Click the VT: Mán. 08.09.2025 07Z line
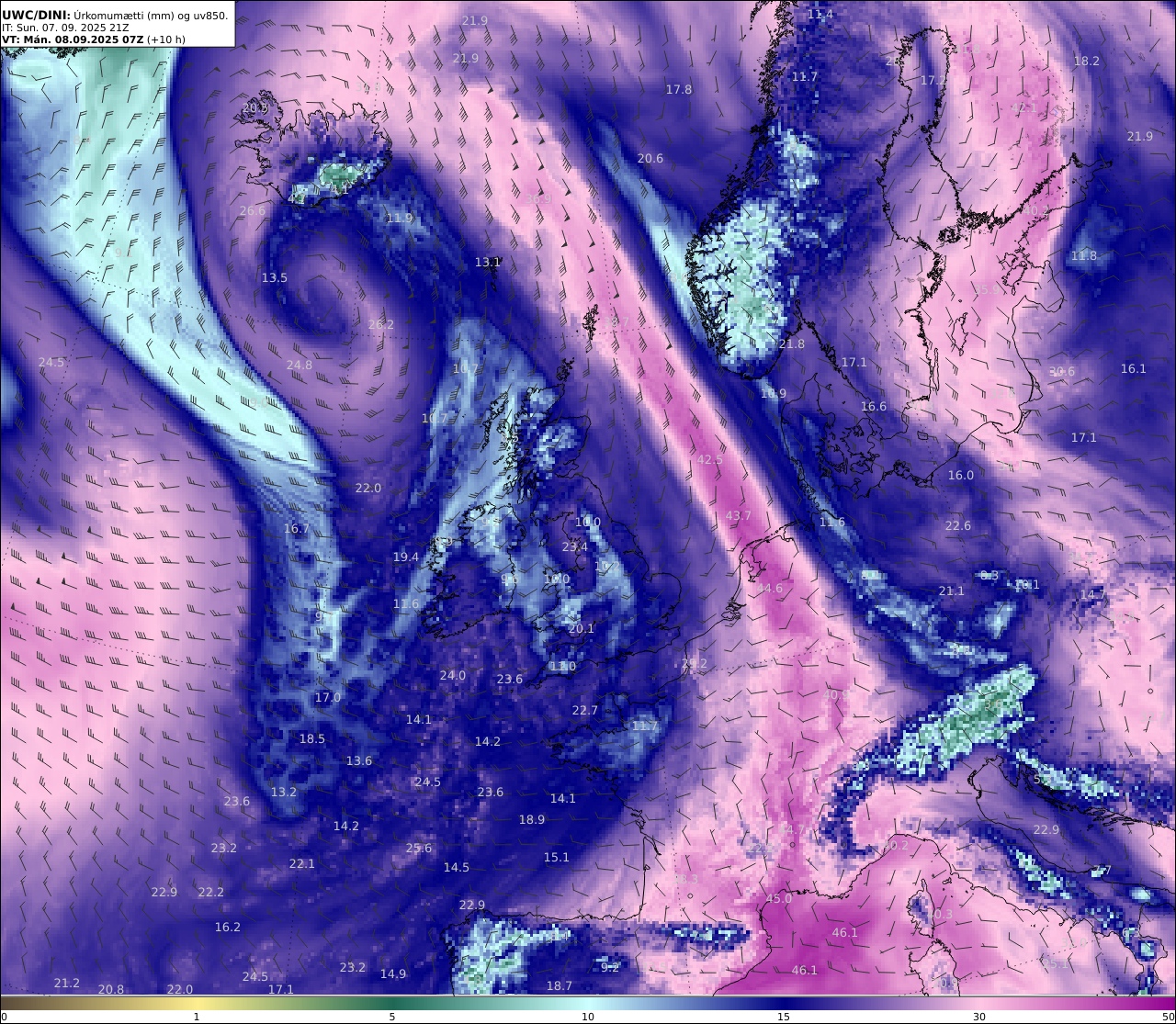The width and height of the screenshot is (1176, 1024). [94, 39]
